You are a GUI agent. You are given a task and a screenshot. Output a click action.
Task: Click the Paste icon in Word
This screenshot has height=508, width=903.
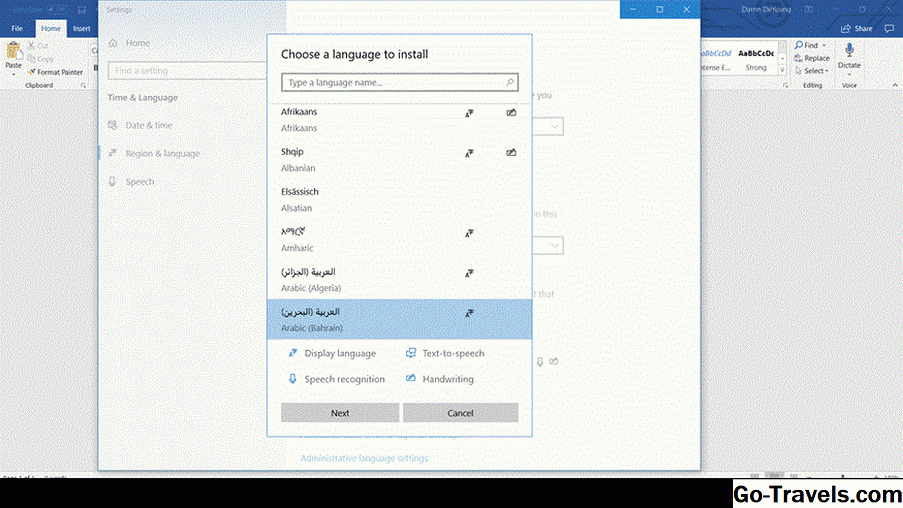[13, 51]
